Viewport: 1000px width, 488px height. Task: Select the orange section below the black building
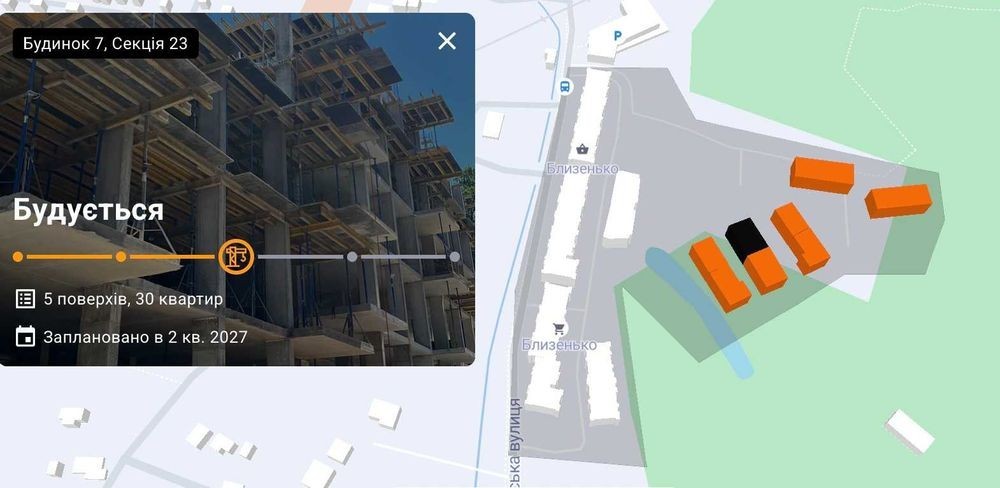765,270
